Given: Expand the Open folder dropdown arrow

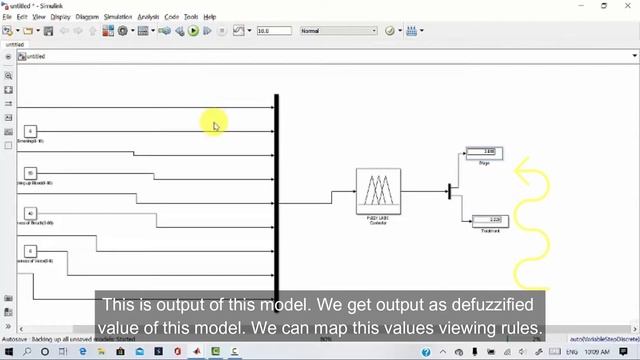Looking at the screenshot, I should pos(38,31).
